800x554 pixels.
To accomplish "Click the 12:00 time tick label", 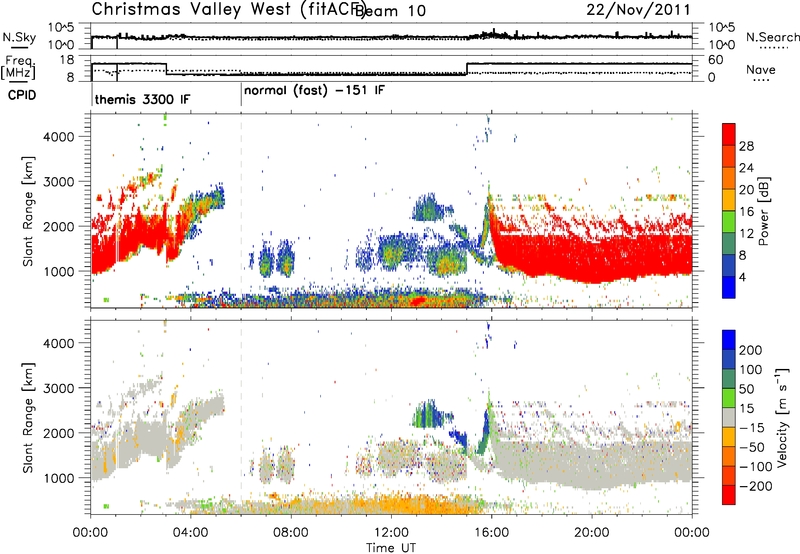I will pos(391,533).
